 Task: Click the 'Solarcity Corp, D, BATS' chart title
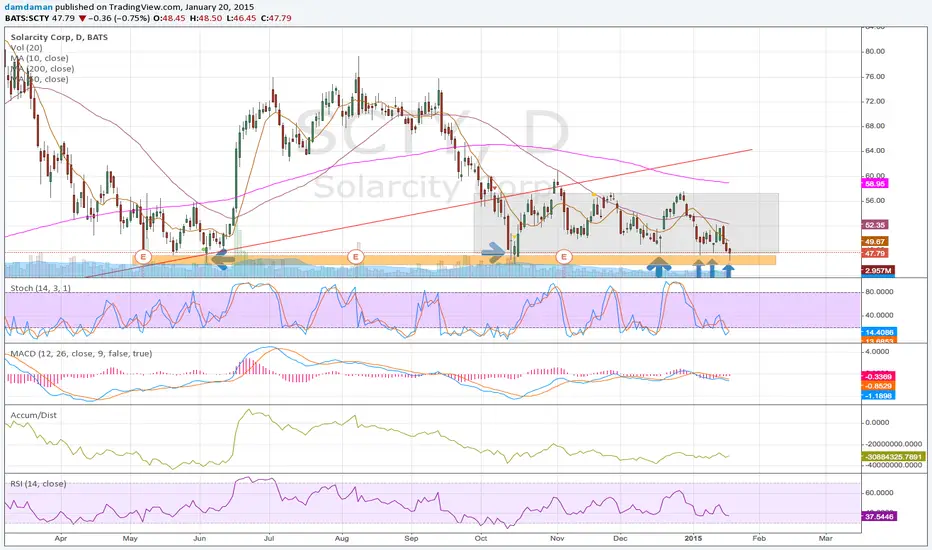point(59,37)
